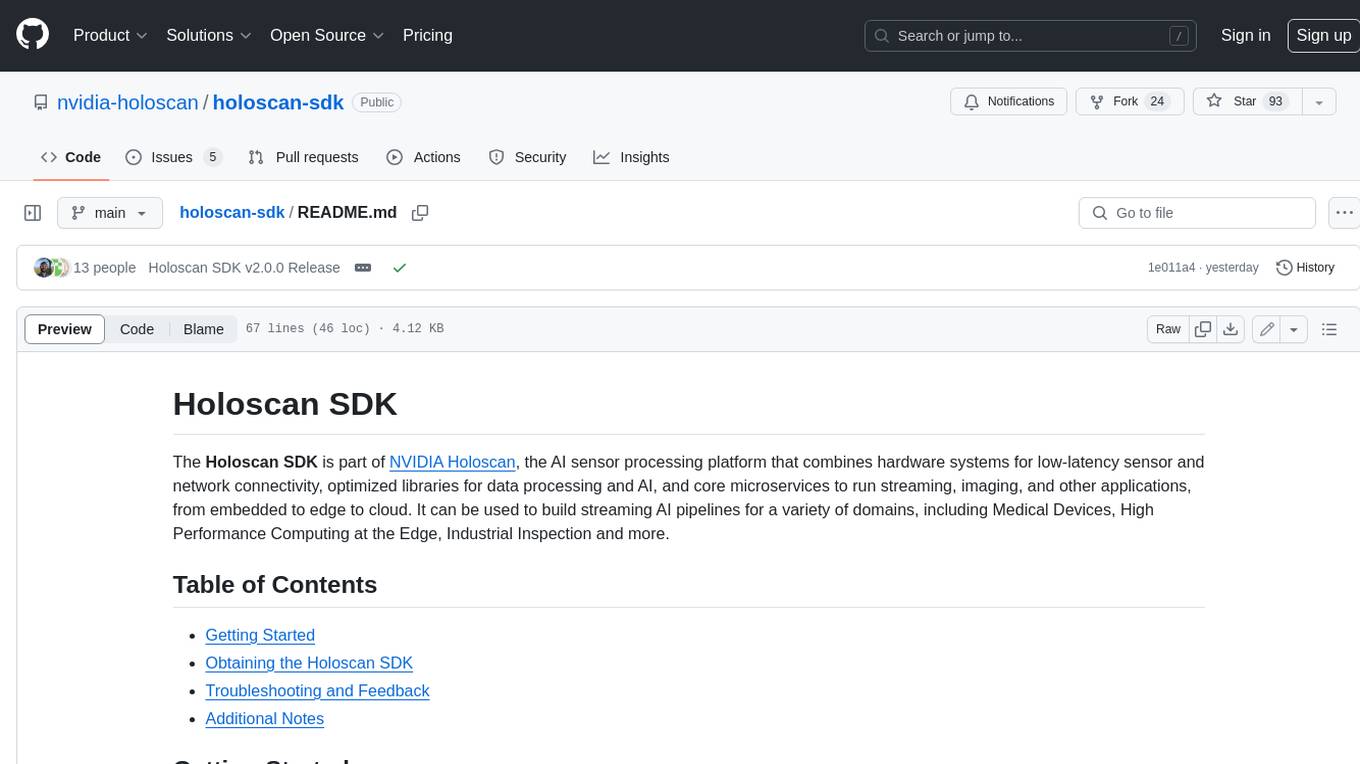Open the Actions tab
This screenshot has height=764, width=1360.
pos(424,157)
